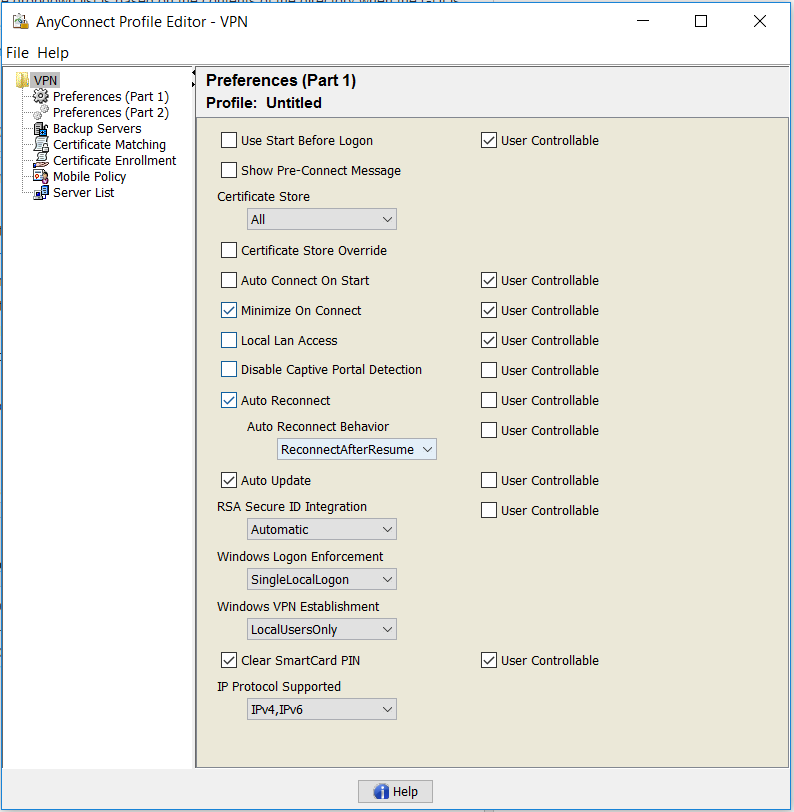This screenshot has width=794, height=812.
Task: Minimize the Profile Editor window
Action: (643, 21)
